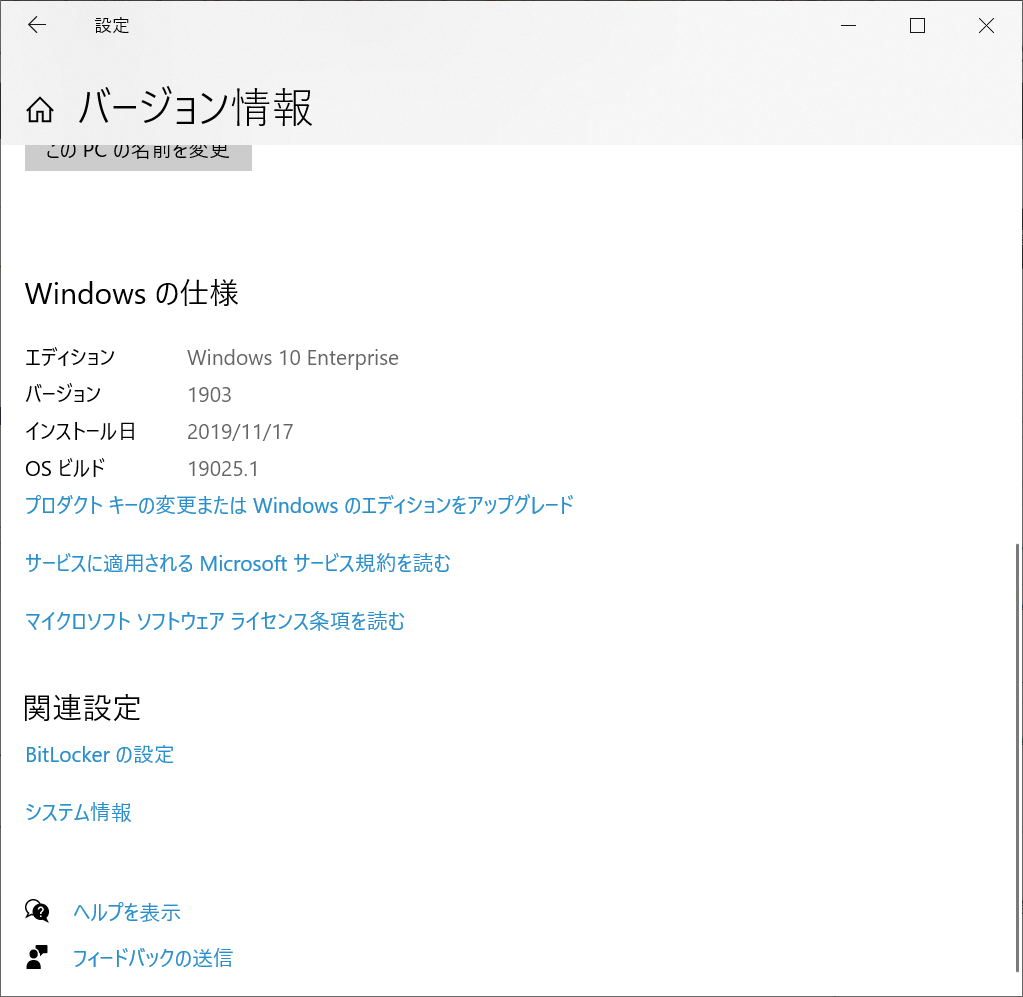Select version value 1903
The height and width of the screenshot is (997, 1023).
[209, 395]
